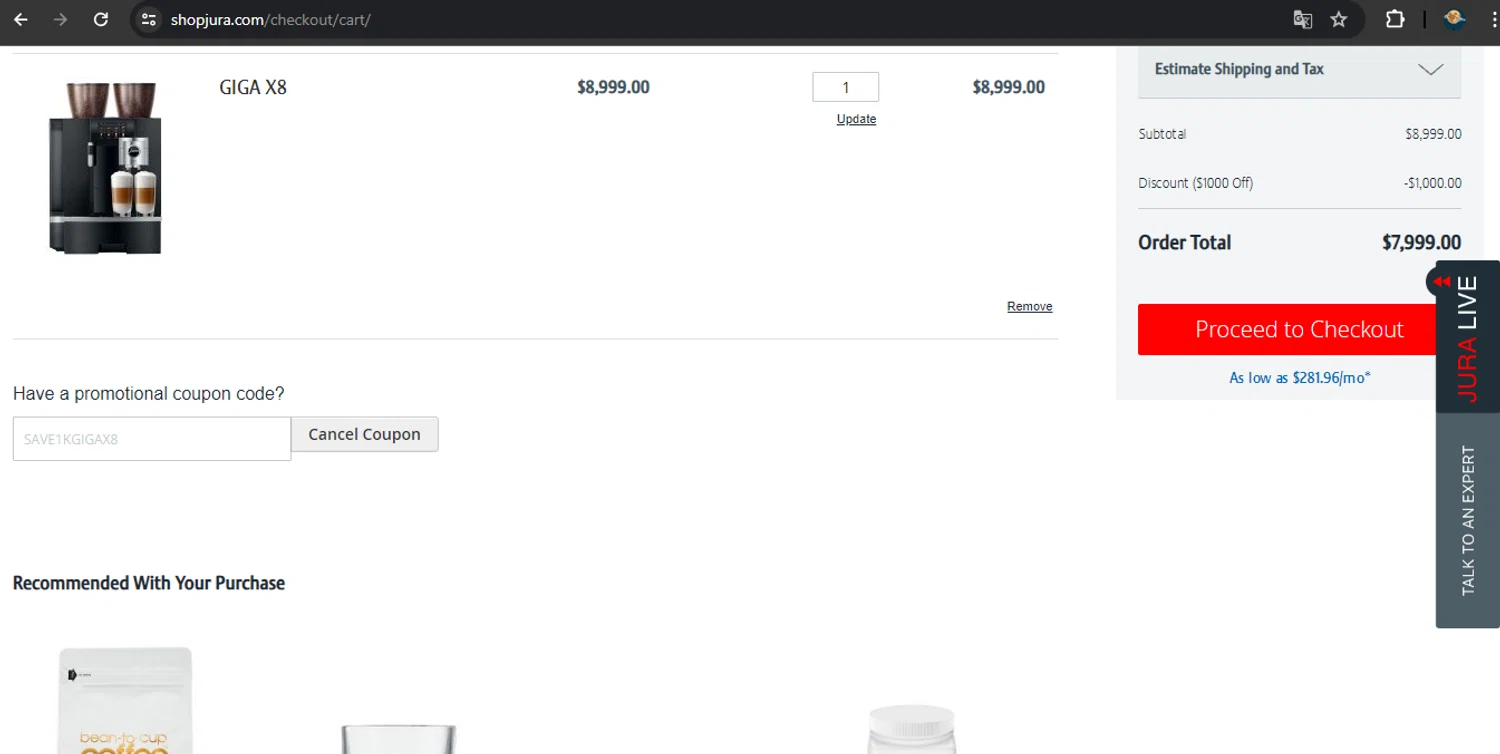Open Chrome profile avatar
Viewport: 1500px width, 754px height.
[1455, 19]
